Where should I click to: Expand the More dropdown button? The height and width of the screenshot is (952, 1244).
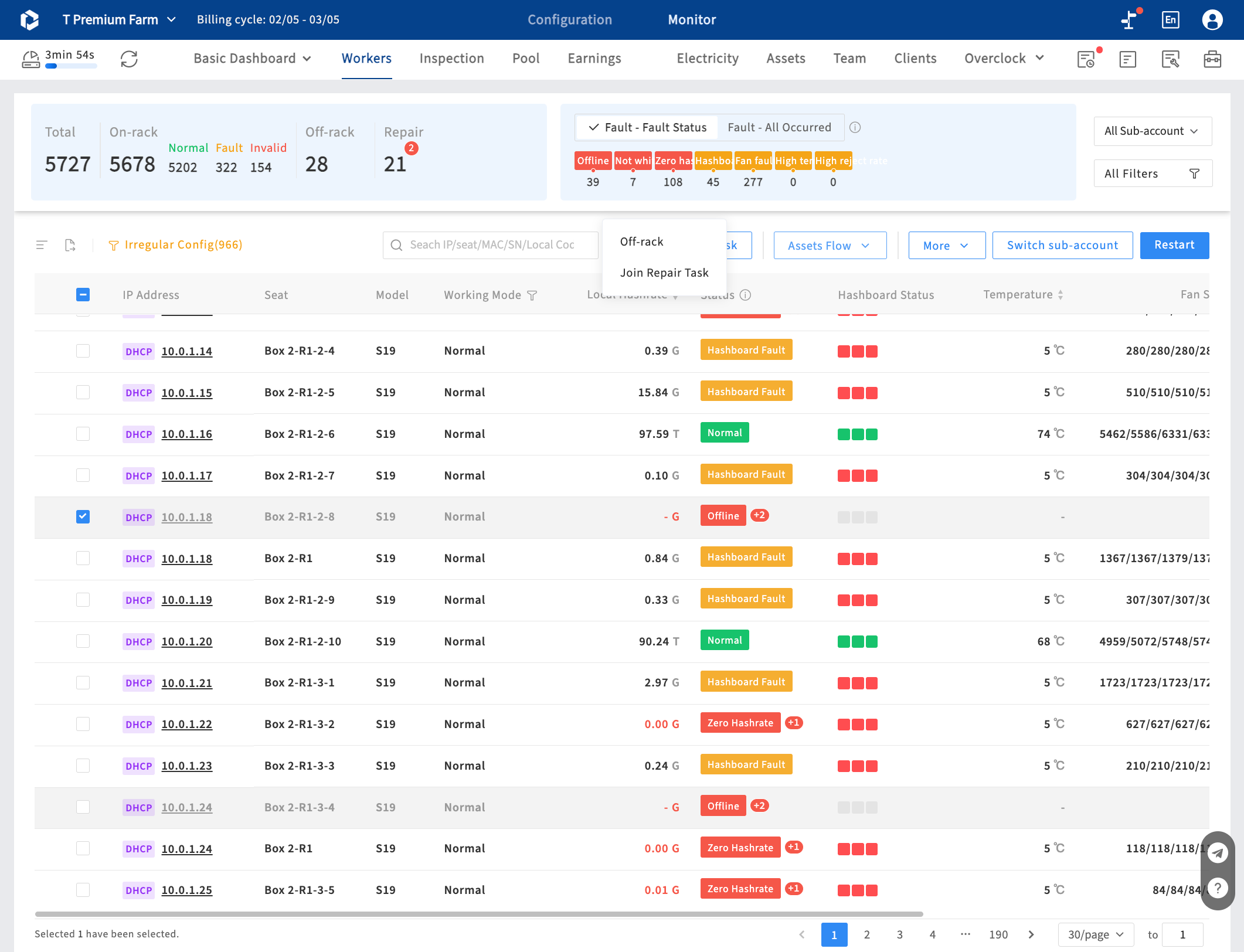[946, 246]
